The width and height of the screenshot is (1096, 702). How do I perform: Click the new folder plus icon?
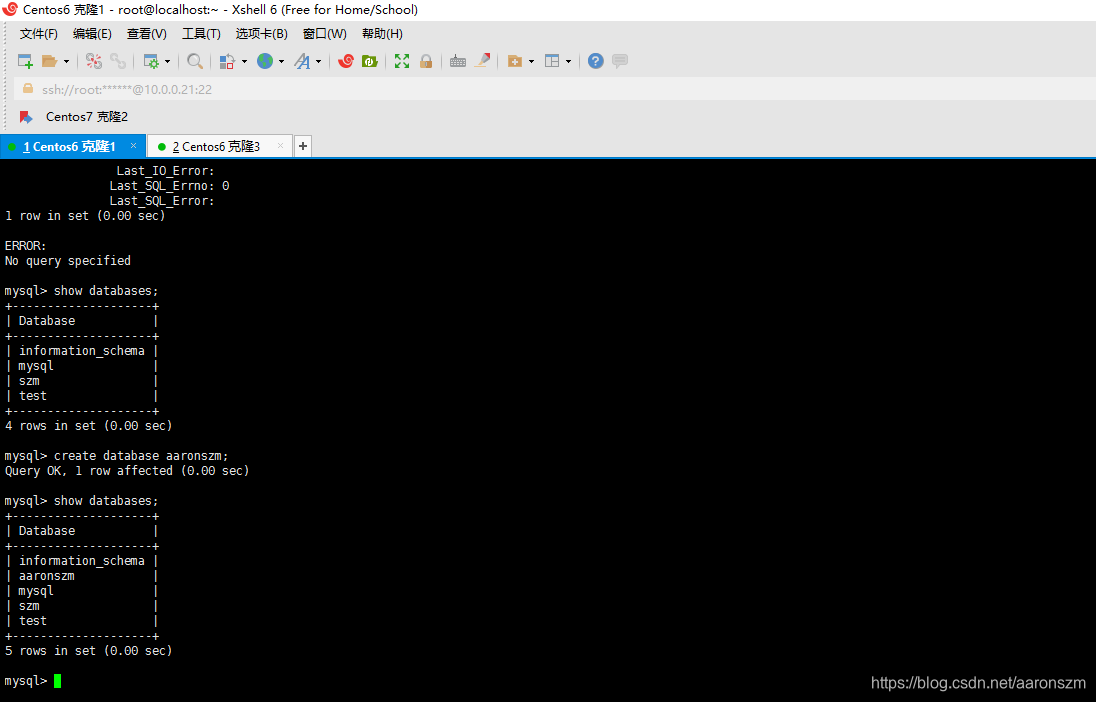(514, 62)
